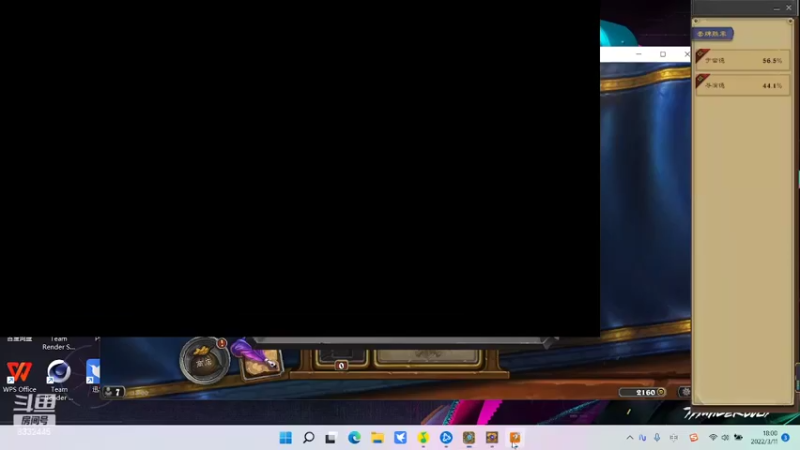Maximize the white-titled window
The height and width of the screenshot is (450, 800).
(663, 54)
